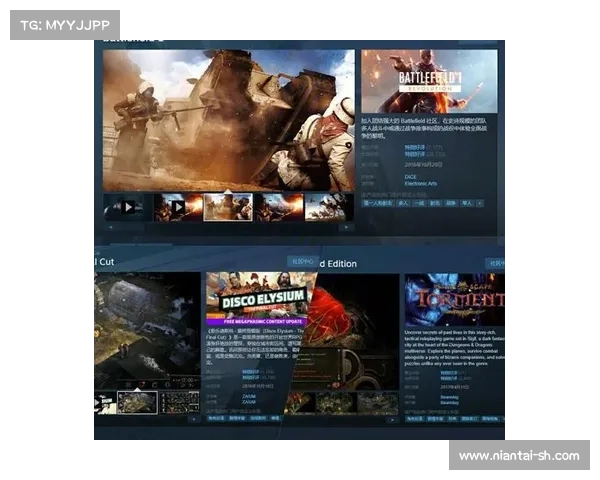Viewport: 600px width, 480px height.
Task: Click 社区中心 button on Planescape Torment page
Action: pos(496,263)
